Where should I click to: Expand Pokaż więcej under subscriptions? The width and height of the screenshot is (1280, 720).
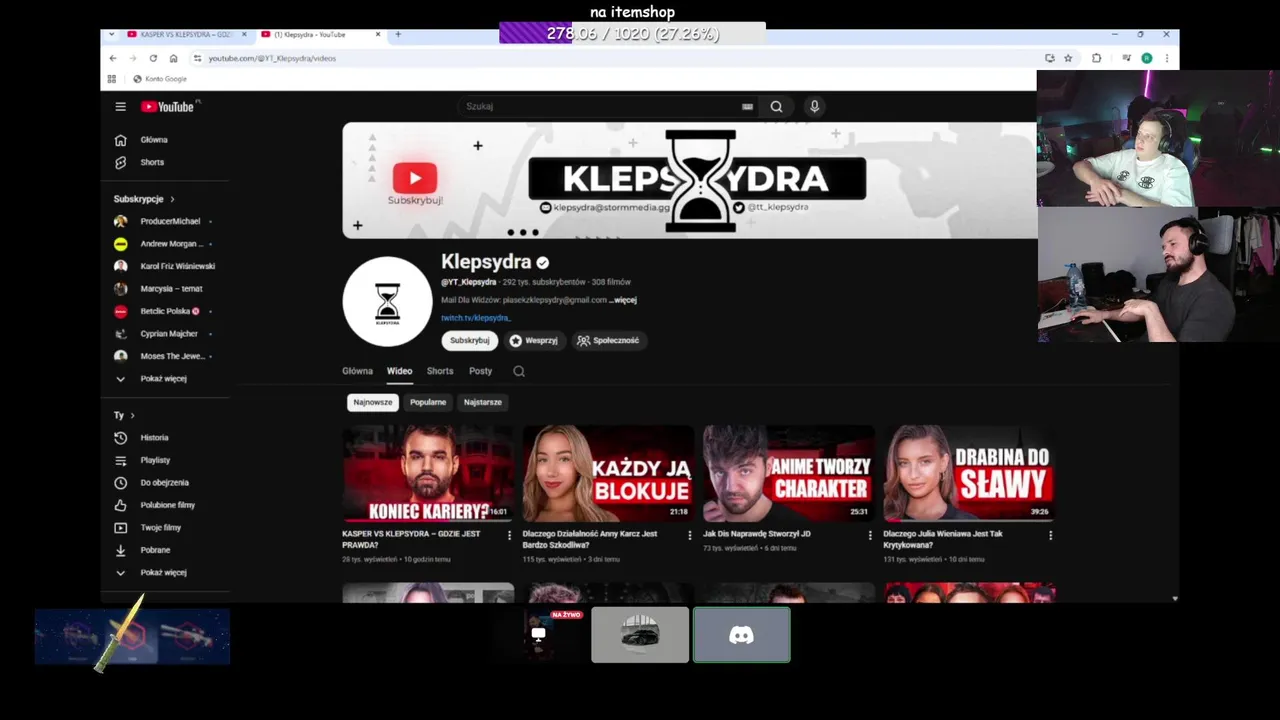pos(165,379)
